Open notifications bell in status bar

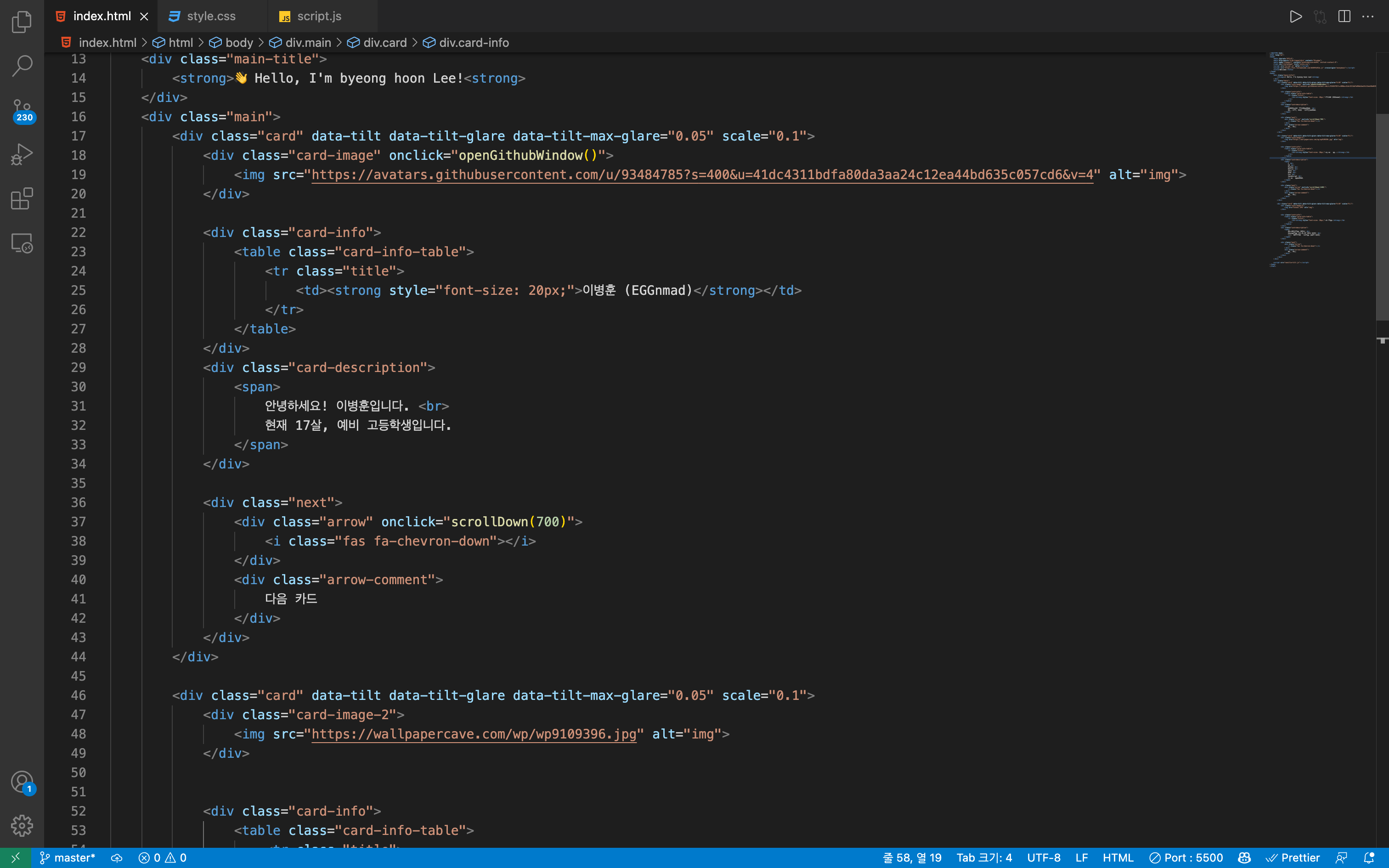point(1369,858)
